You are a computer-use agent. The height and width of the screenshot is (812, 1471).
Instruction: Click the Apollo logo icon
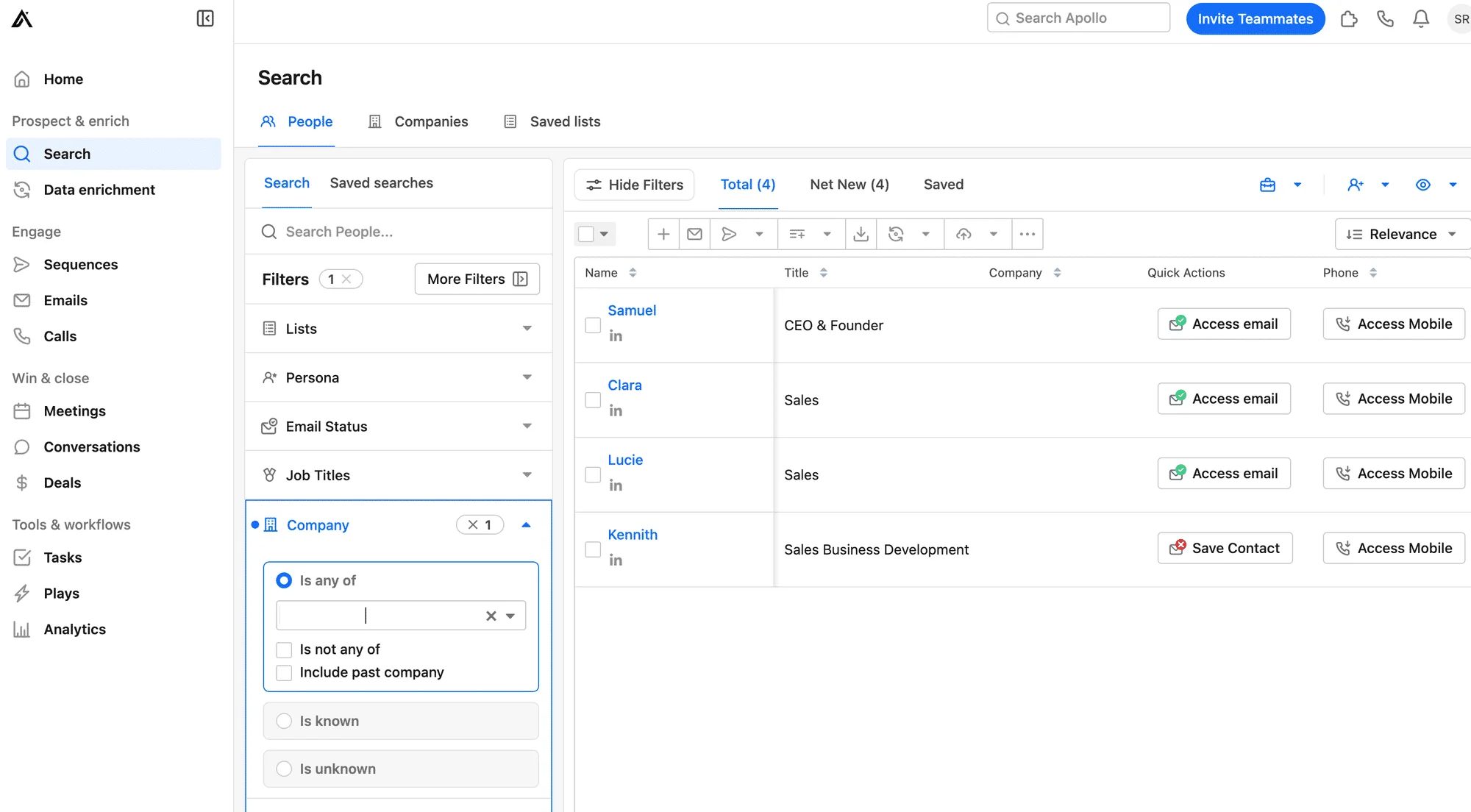coord(22,18)
